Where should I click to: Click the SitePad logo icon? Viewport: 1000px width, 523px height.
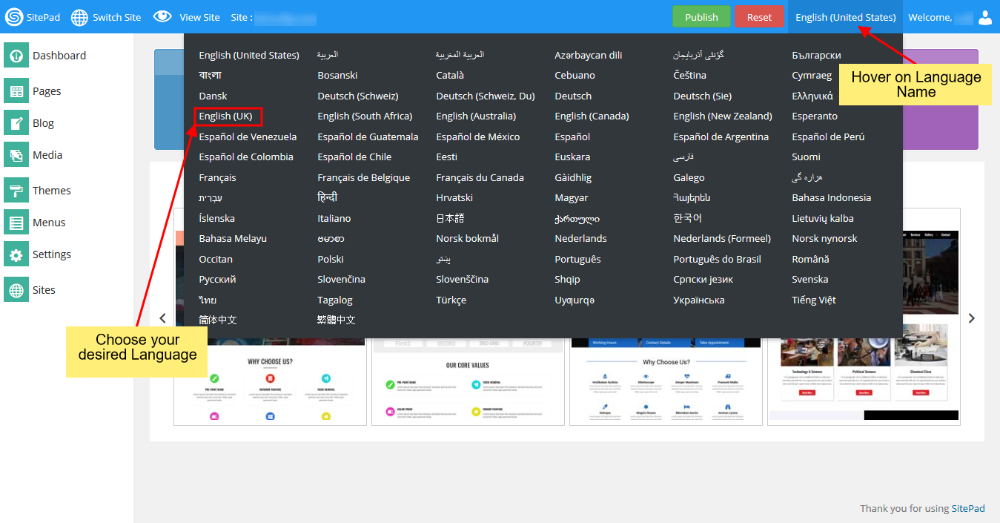14,17
